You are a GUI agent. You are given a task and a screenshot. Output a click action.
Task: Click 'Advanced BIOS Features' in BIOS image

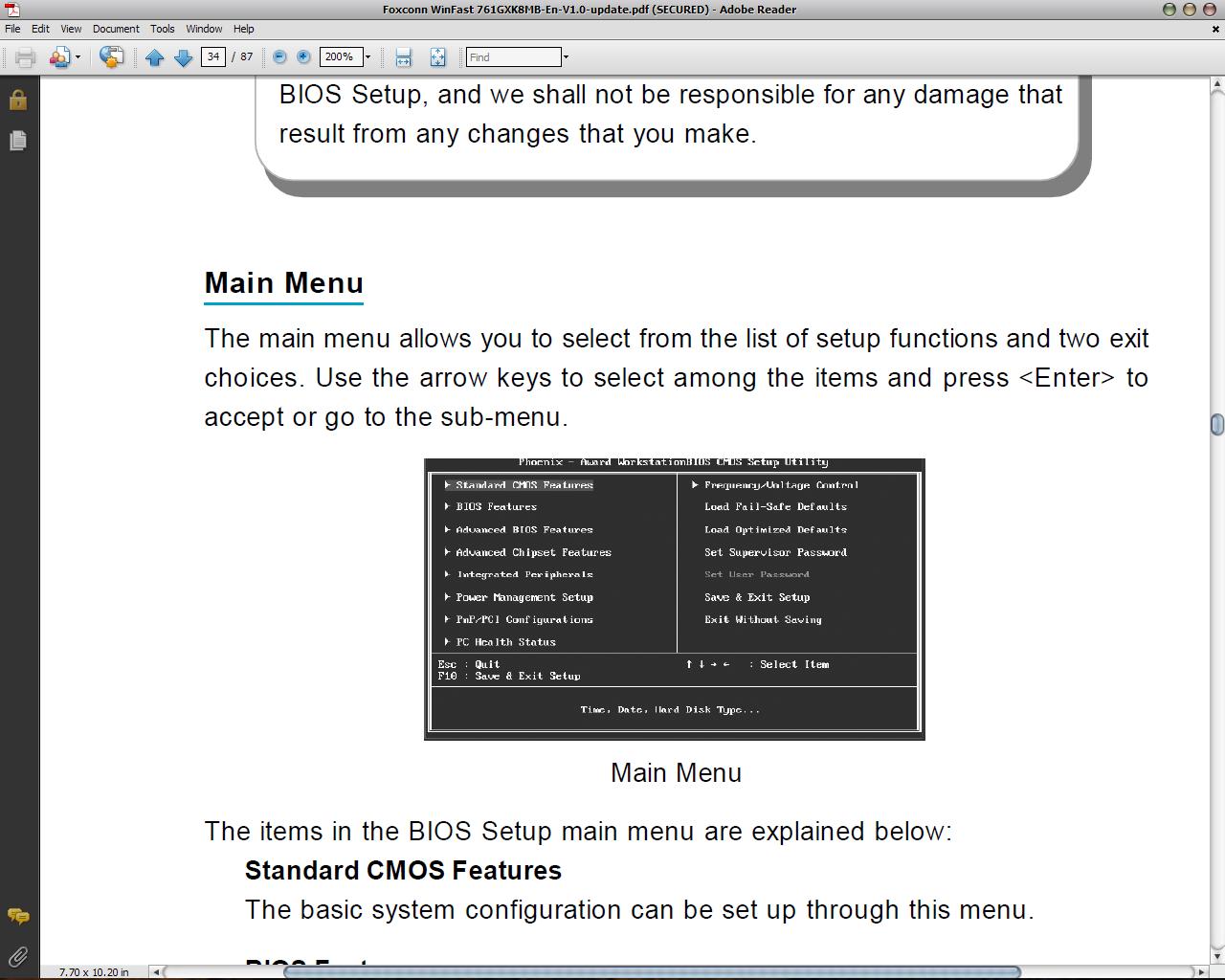524,529
